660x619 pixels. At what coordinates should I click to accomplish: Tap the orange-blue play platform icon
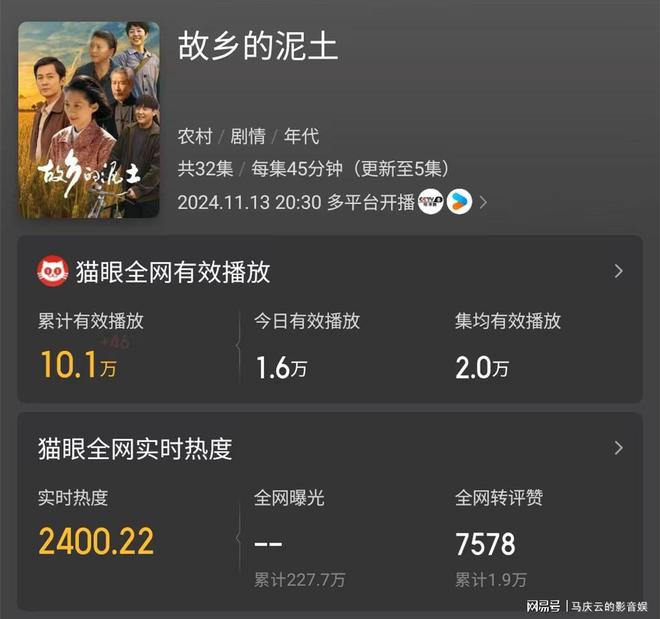pos(459,202)
